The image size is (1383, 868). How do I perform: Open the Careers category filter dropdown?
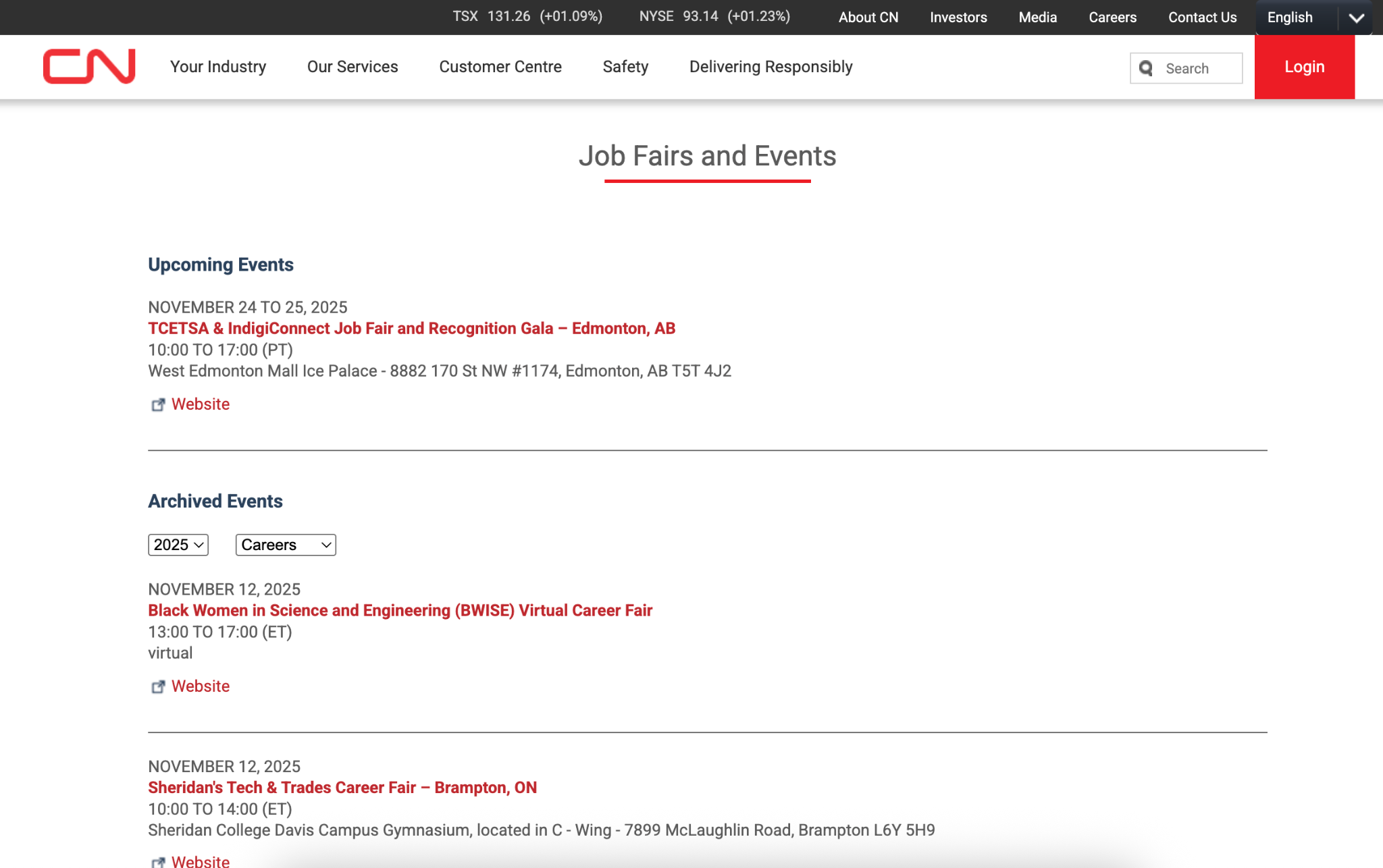(285, 545)
